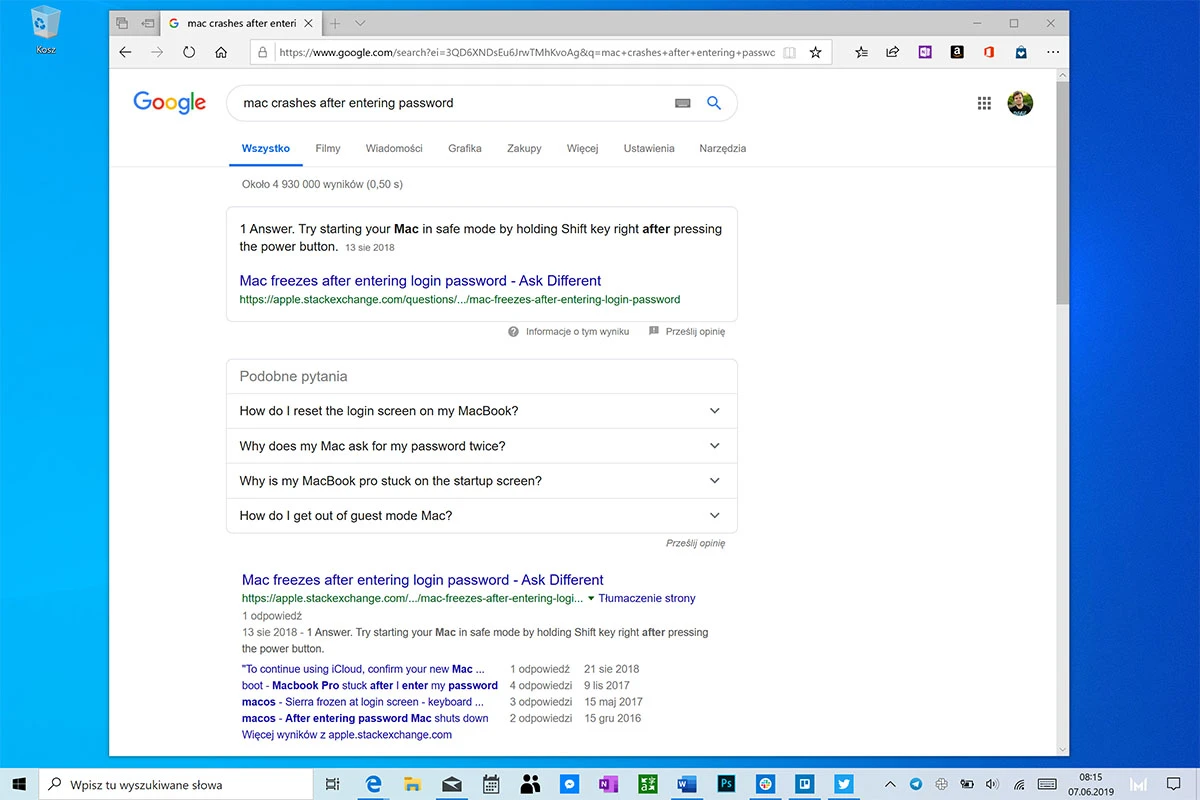Open the Microsoft Store shopping bag extension
This screenshot has width=1200, height=800.
point(1021,53)
